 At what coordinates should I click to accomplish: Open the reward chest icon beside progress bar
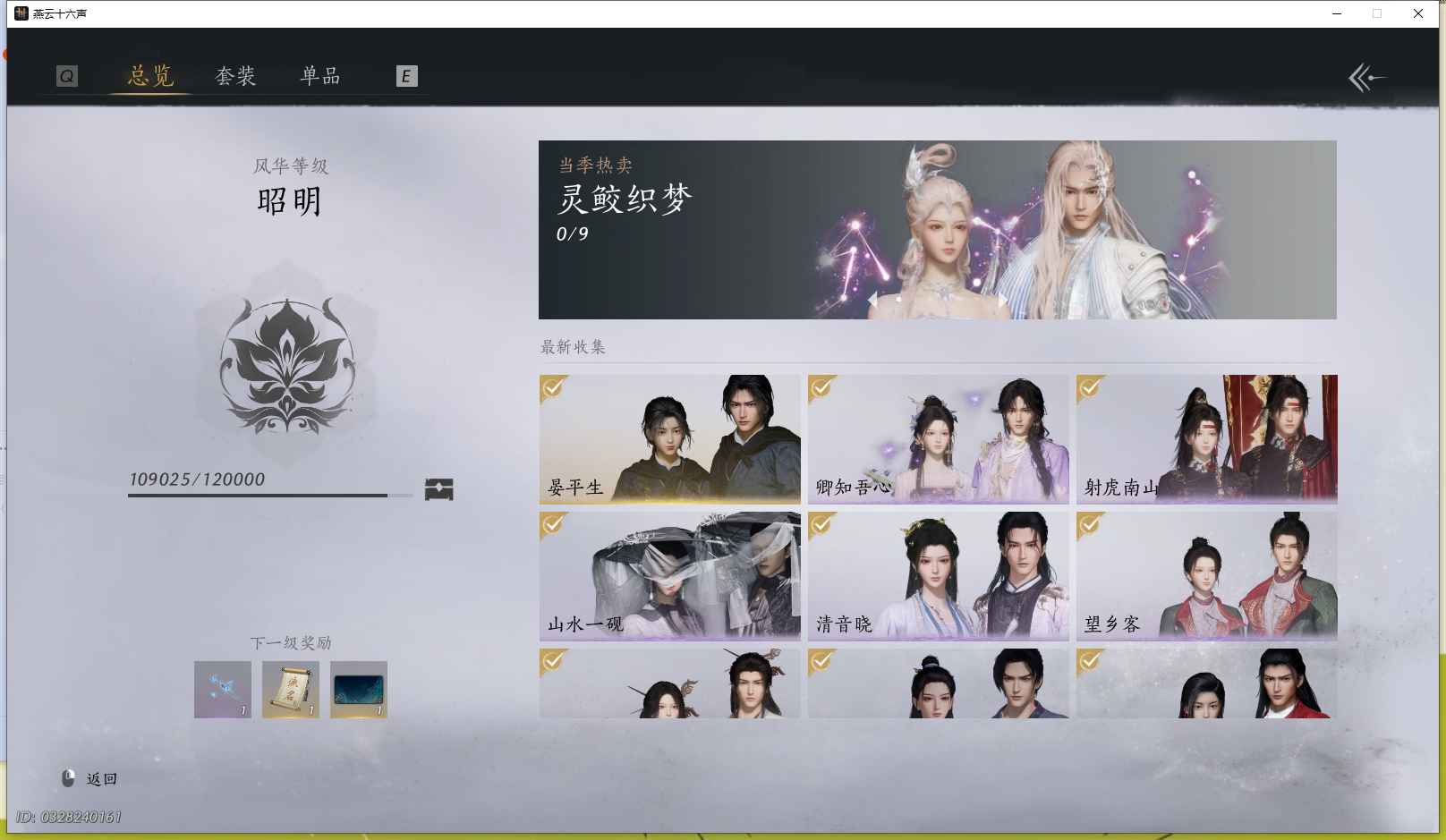438,489
